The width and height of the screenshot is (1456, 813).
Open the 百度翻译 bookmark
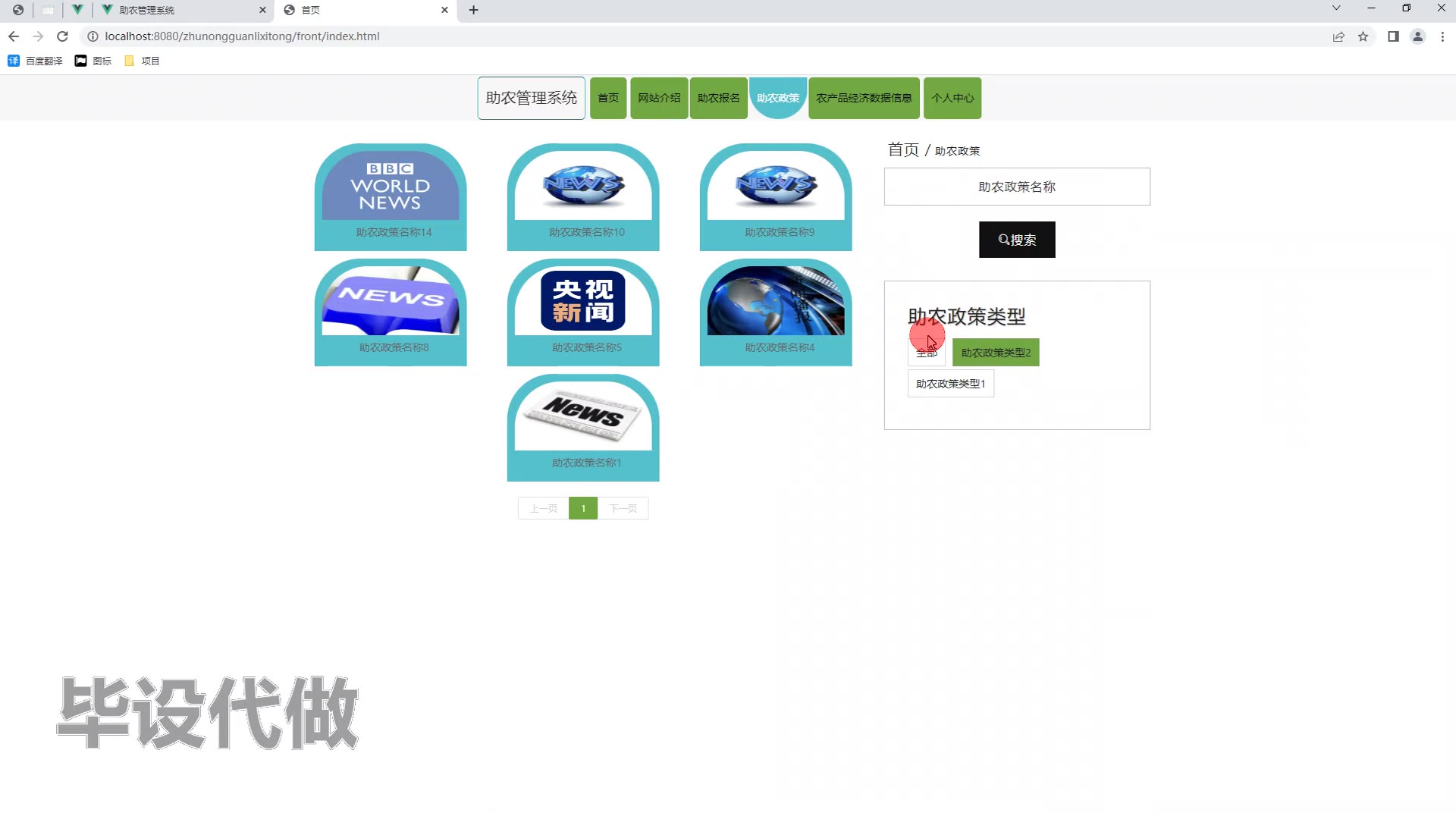[36, 61]
